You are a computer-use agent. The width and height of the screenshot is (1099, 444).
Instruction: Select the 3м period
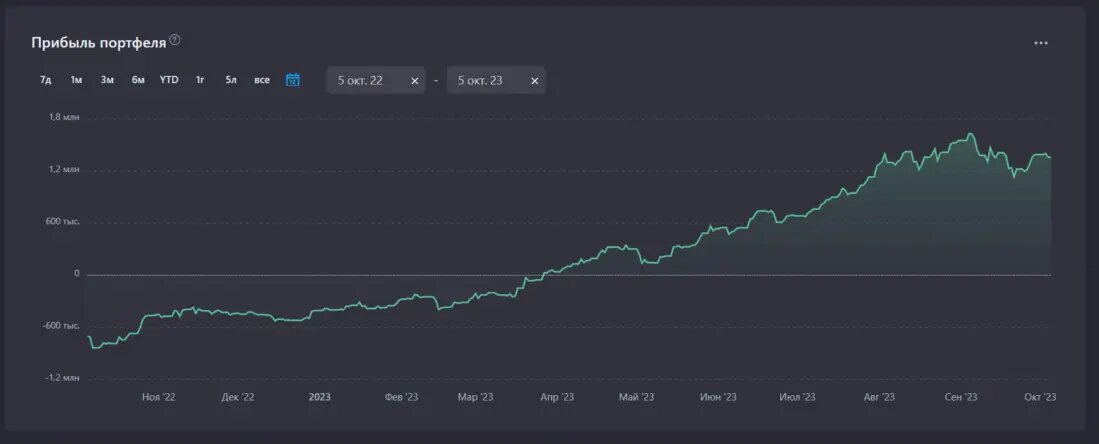107,80
